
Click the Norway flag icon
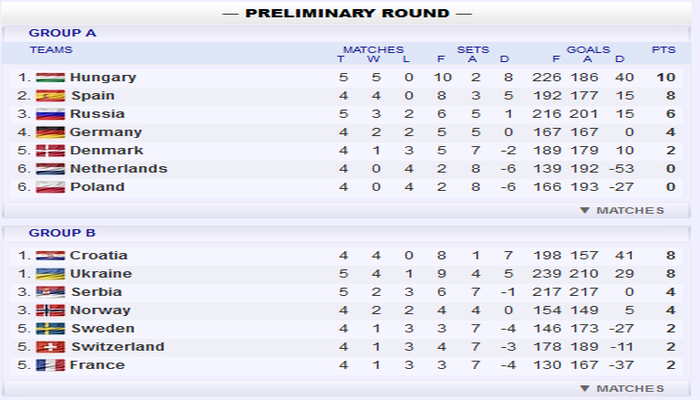pyautogui.click(x=50, y=310)
